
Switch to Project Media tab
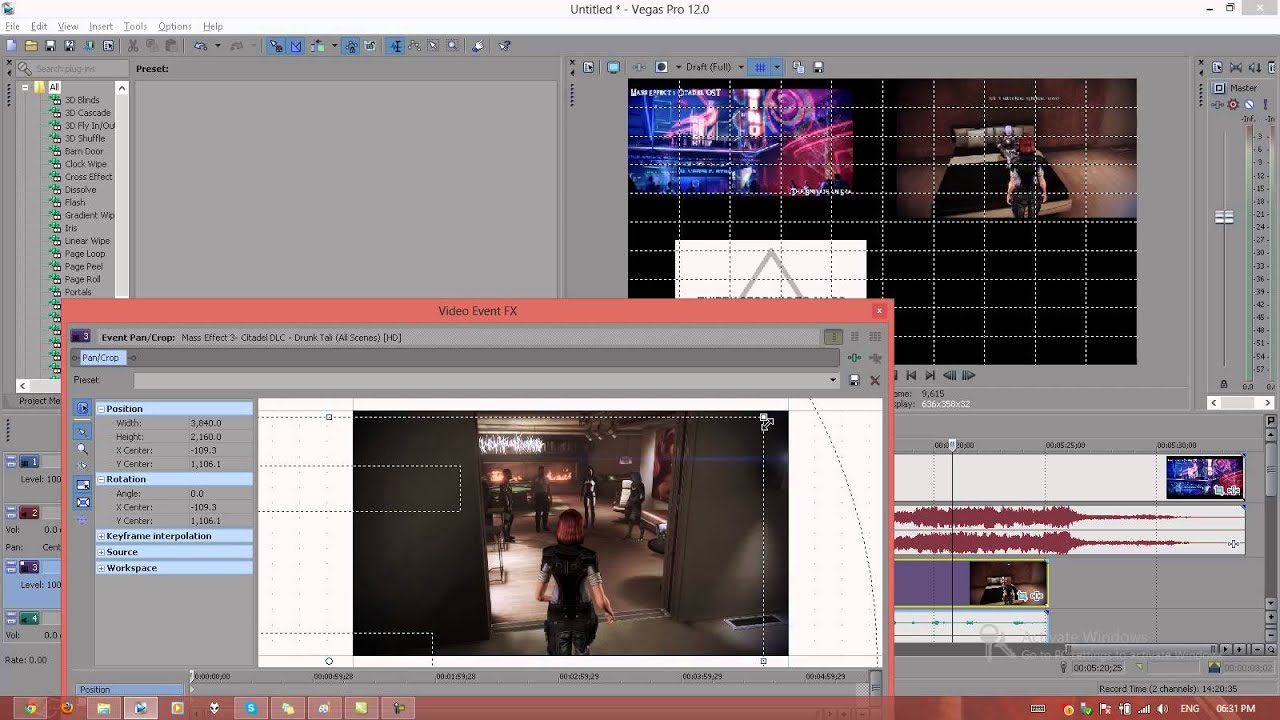coord(40,401)
